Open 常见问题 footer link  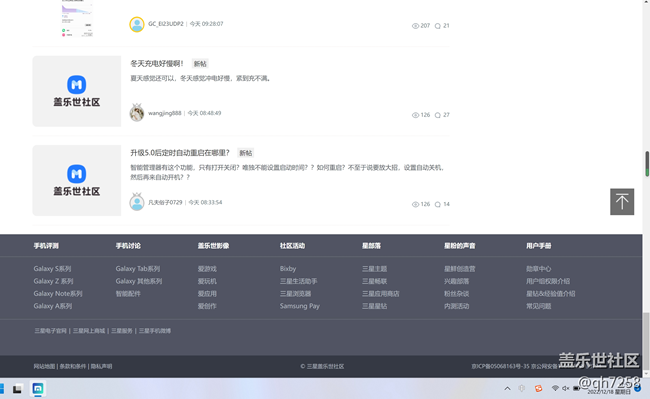[538, 306]
